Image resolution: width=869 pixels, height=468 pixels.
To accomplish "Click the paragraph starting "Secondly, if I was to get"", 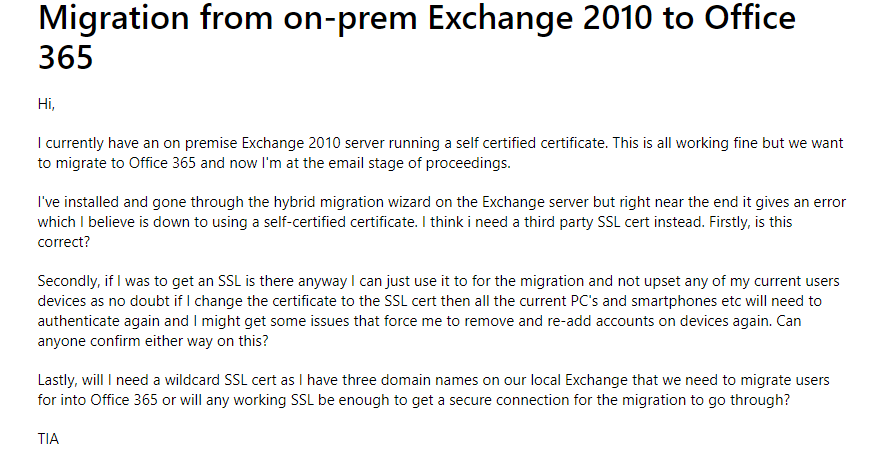I will [x=438, y=311].
